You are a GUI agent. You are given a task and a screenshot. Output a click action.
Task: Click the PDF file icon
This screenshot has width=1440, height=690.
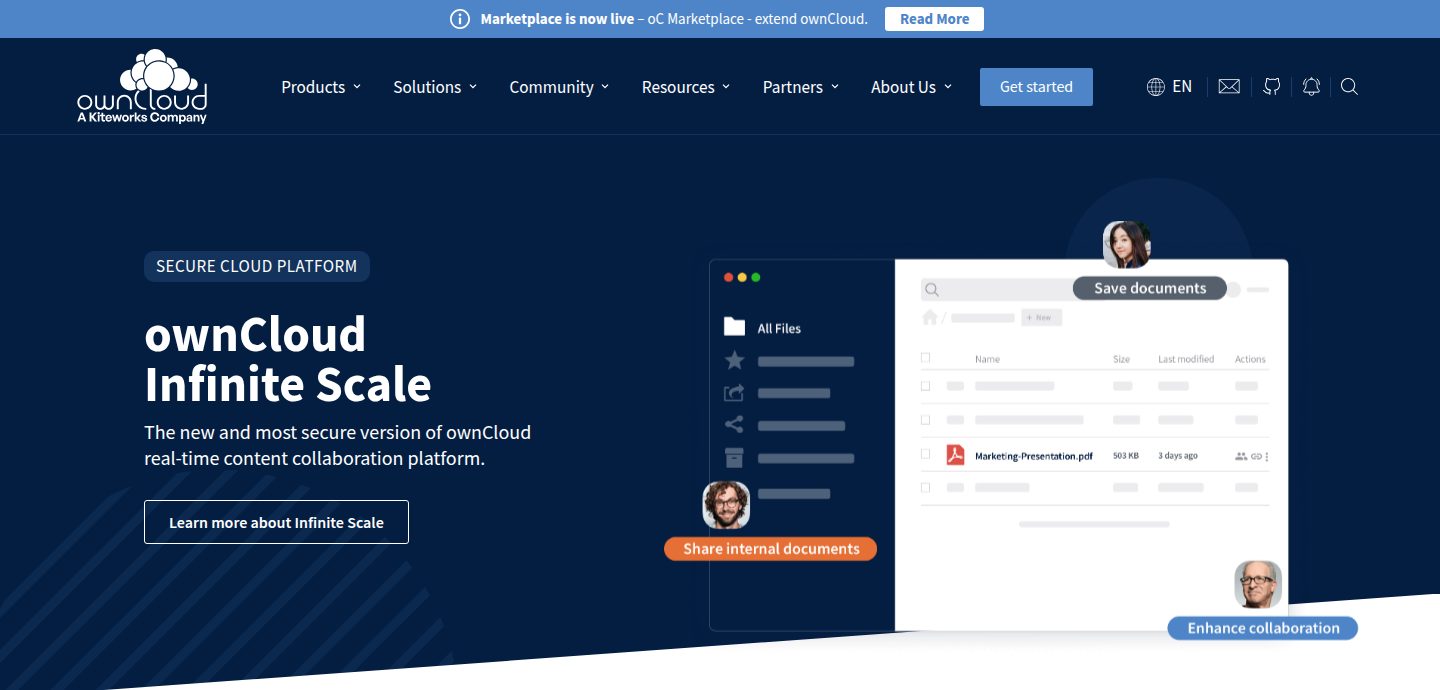pos(956,455)
